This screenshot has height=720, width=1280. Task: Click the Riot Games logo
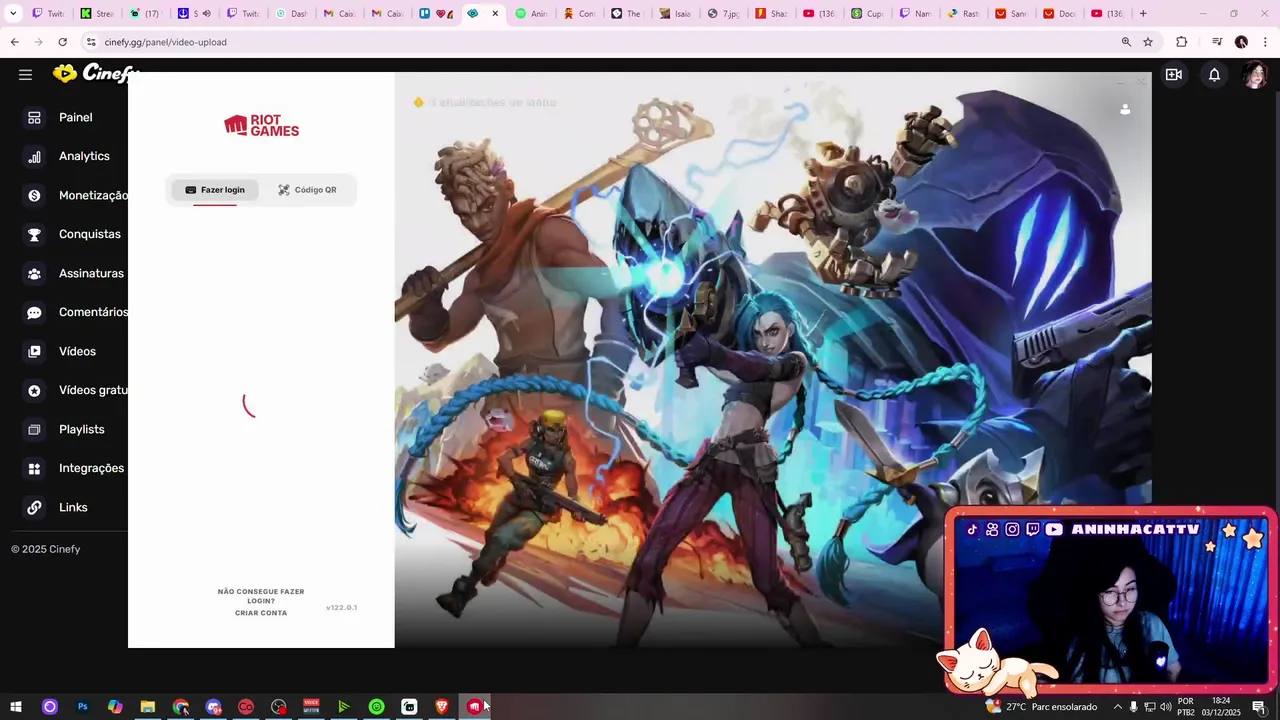(x=261, y=126)
